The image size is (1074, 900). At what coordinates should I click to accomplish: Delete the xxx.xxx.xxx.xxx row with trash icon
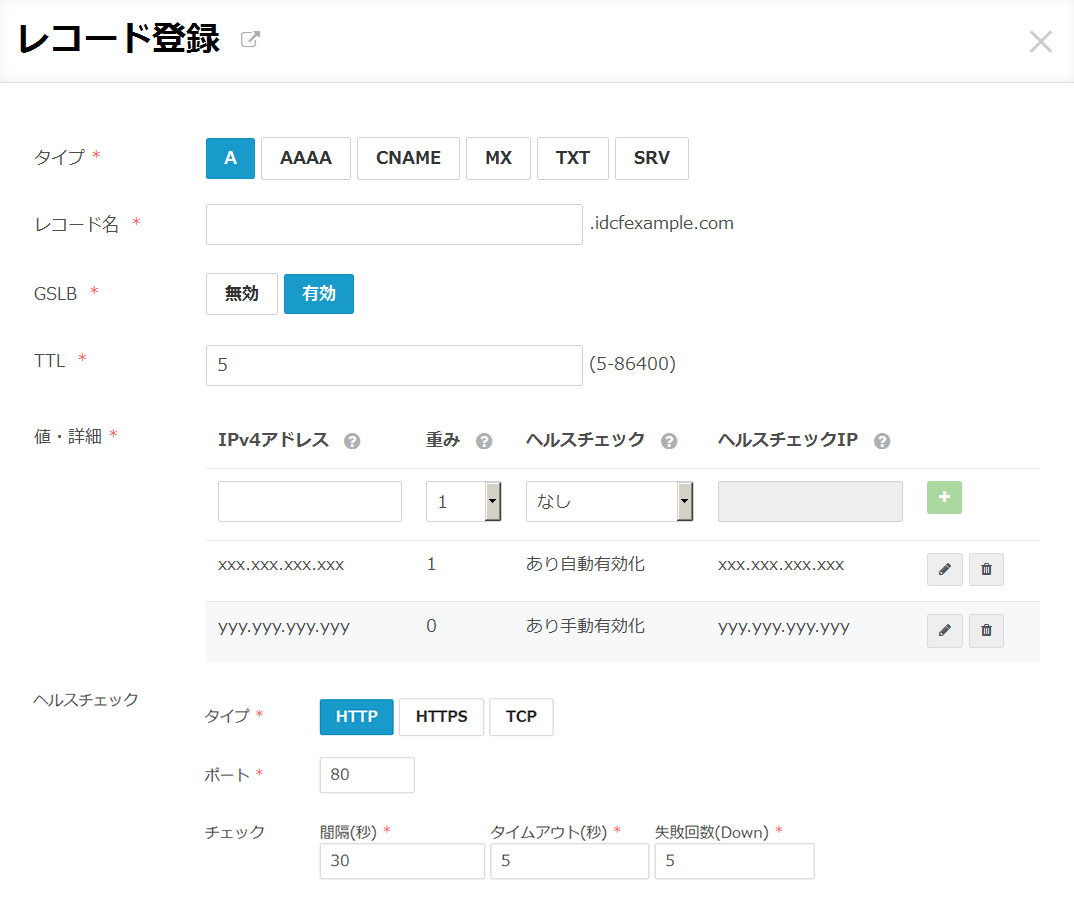(x=986, y=569)
